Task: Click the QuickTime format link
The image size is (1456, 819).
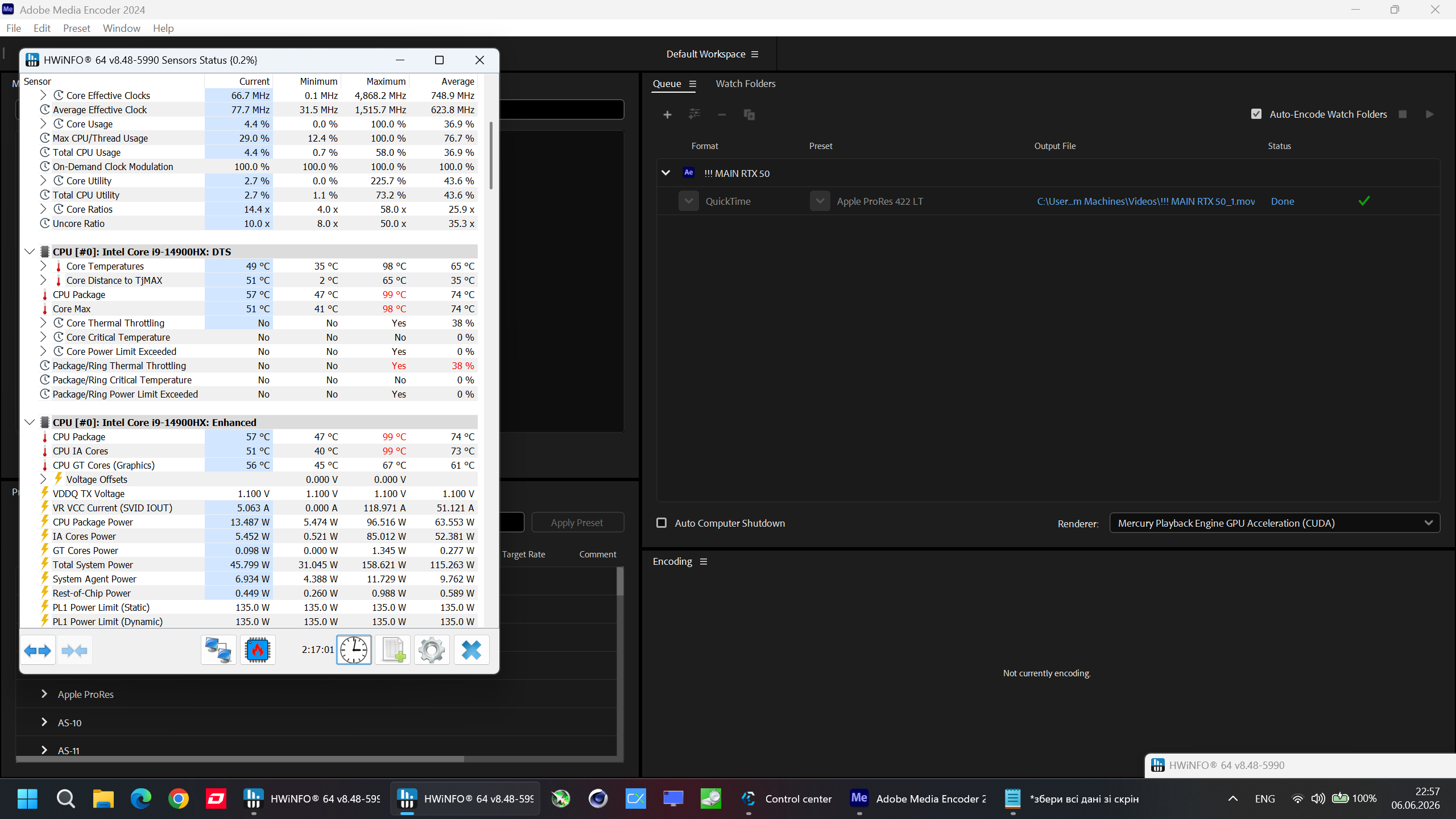Action: click(x=728, y=201)
